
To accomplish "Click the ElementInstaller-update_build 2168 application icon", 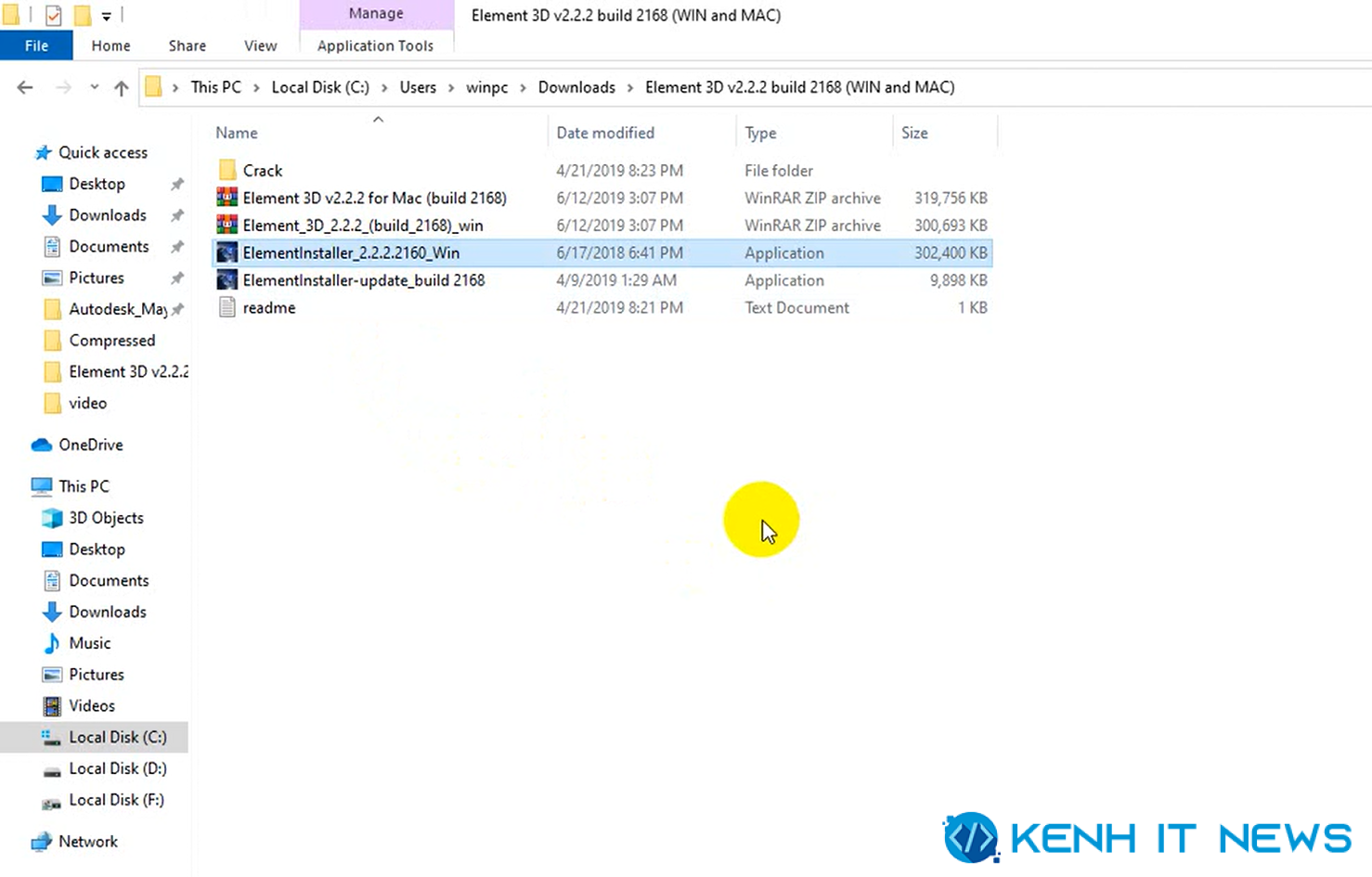I will point(227,279).
